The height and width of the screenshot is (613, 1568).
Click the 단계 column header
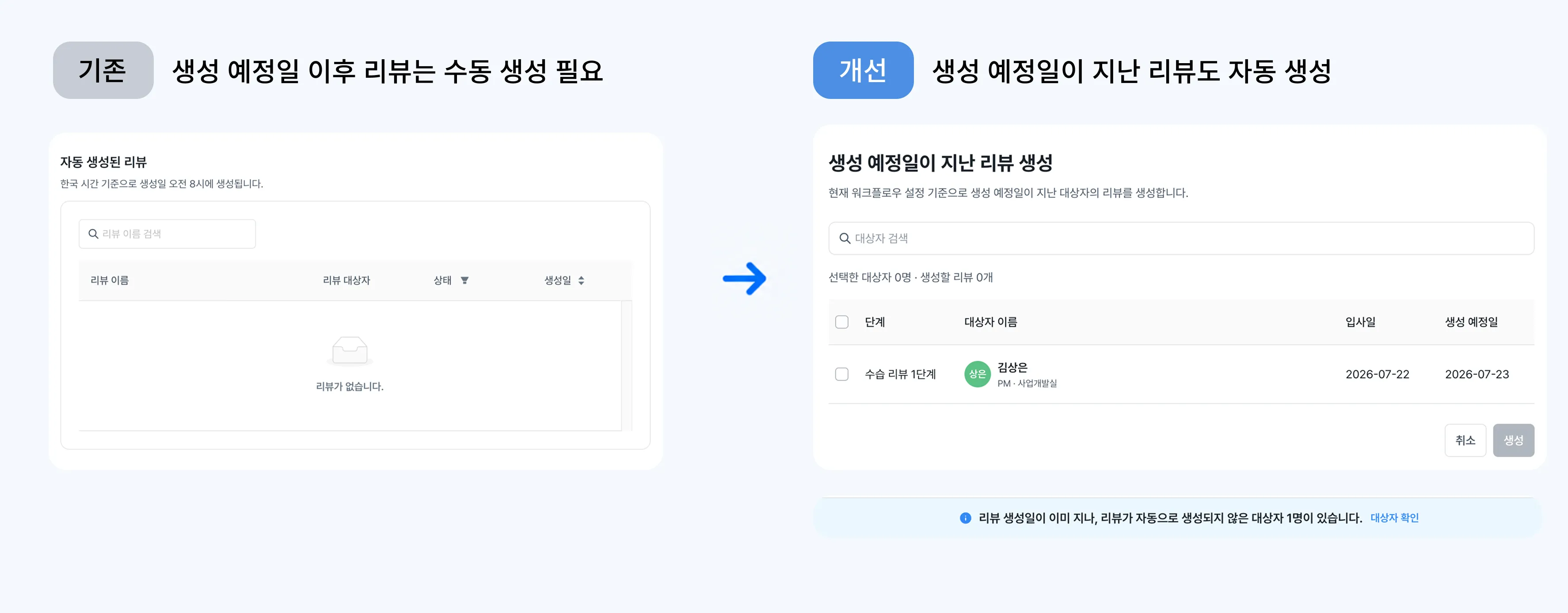[875, 322]
